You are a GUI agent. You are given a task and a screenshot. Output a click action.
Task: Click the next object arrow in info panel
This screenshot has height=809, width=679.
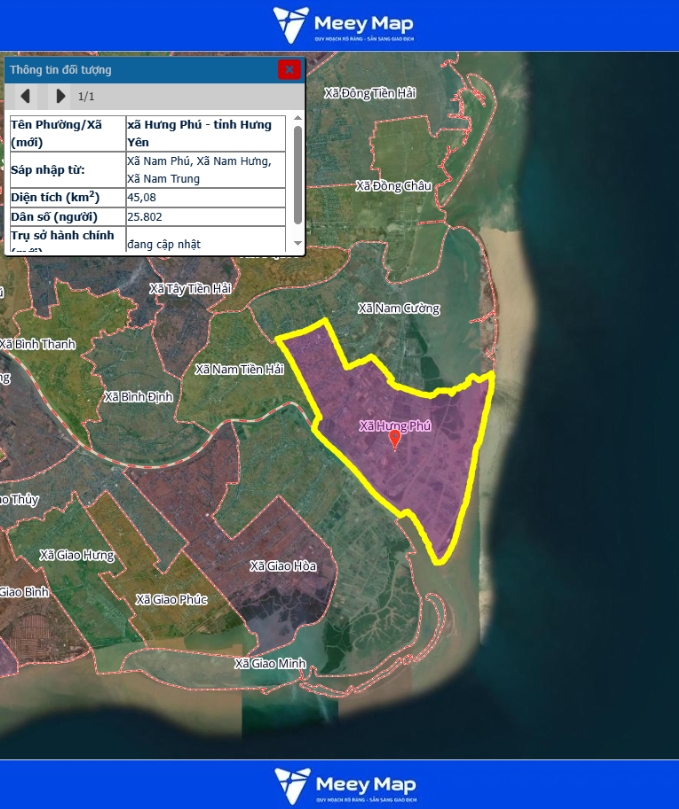[x=60, y=96]
